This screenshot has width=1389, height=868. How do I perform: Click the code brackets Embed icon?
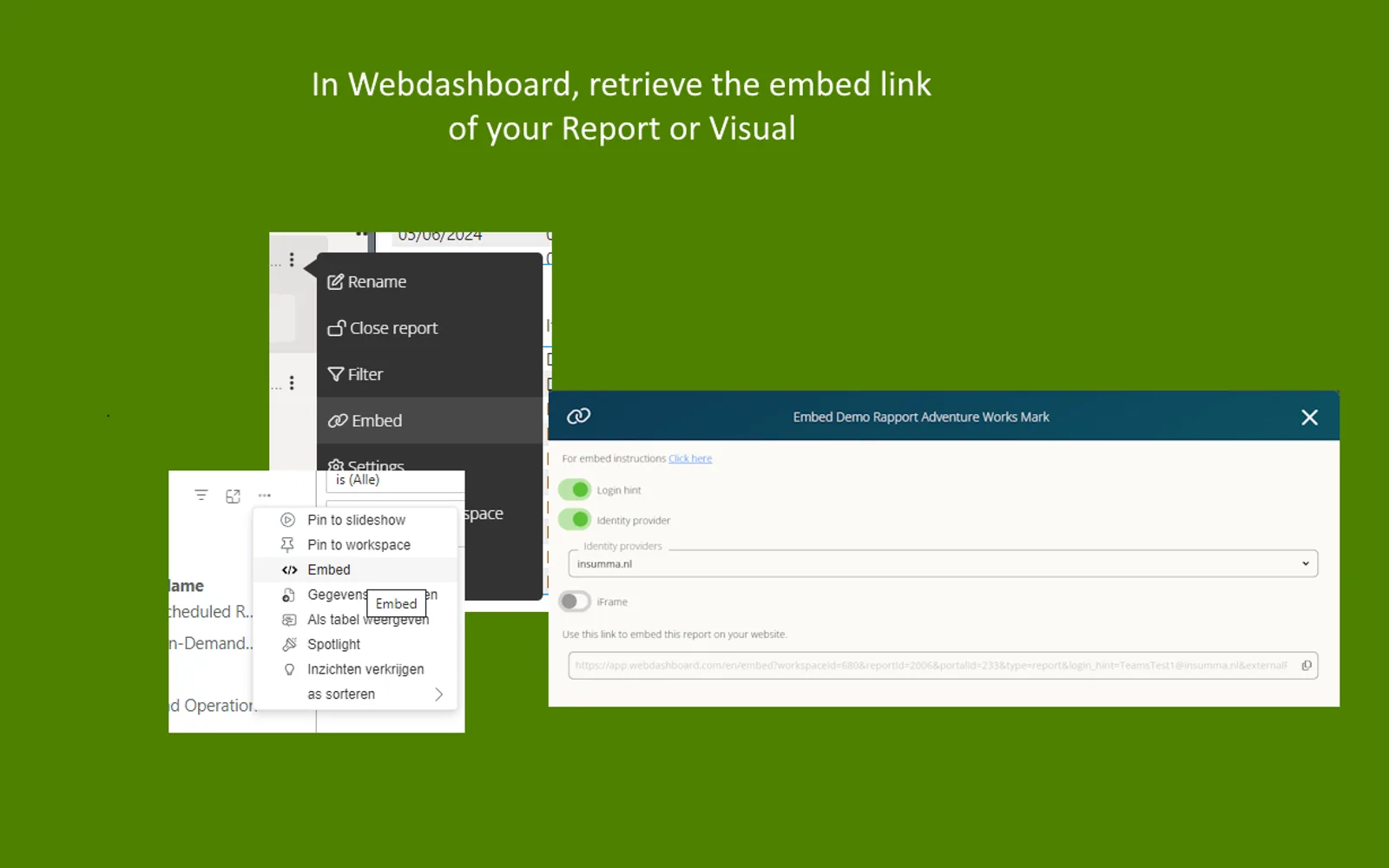coord(289,570)
